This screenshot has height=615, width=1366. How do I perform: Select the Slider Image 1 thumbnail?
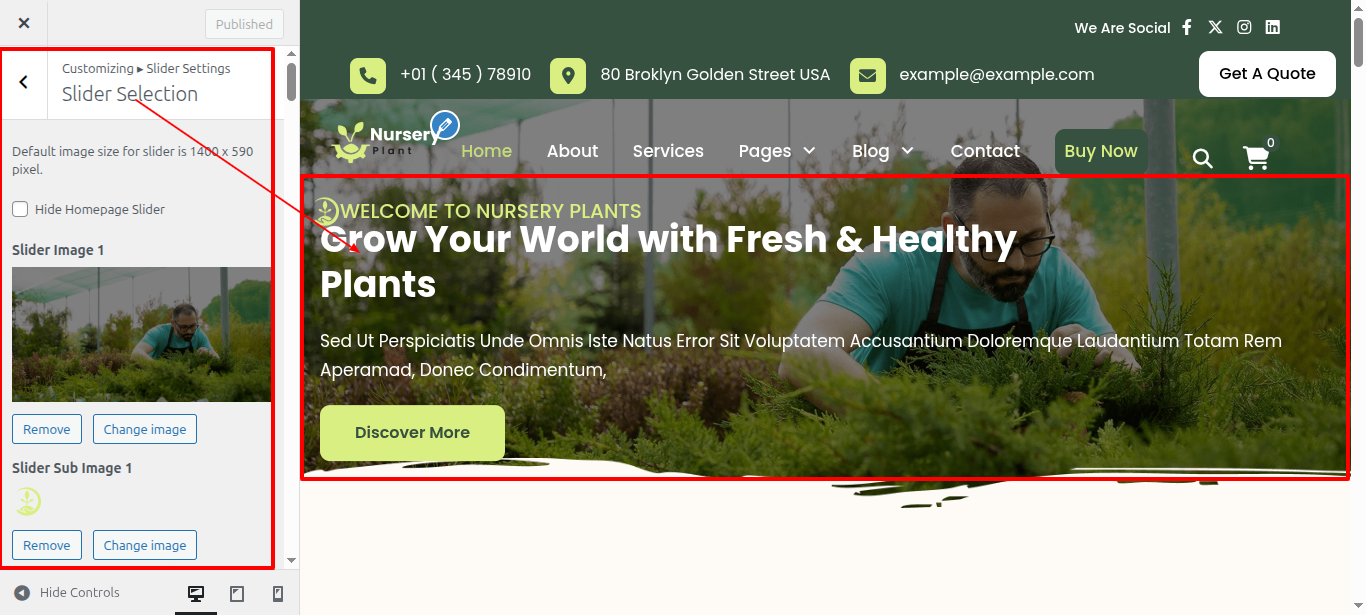[141, 334]
